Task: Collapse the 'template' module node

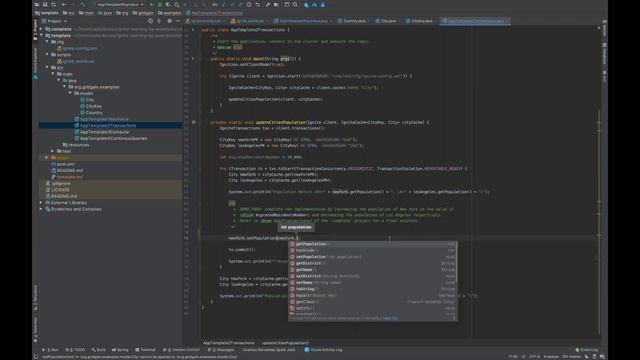Action: point(41,36)
